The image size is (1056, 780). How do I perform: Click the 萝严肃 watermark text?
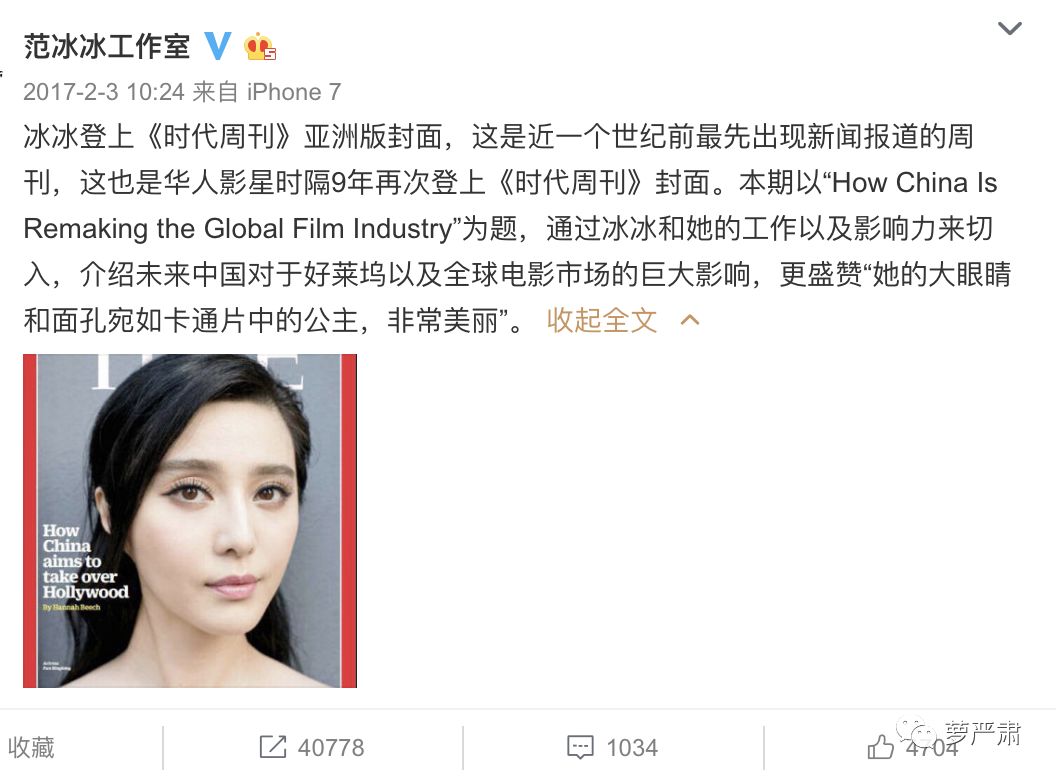[x=982, y=733]
